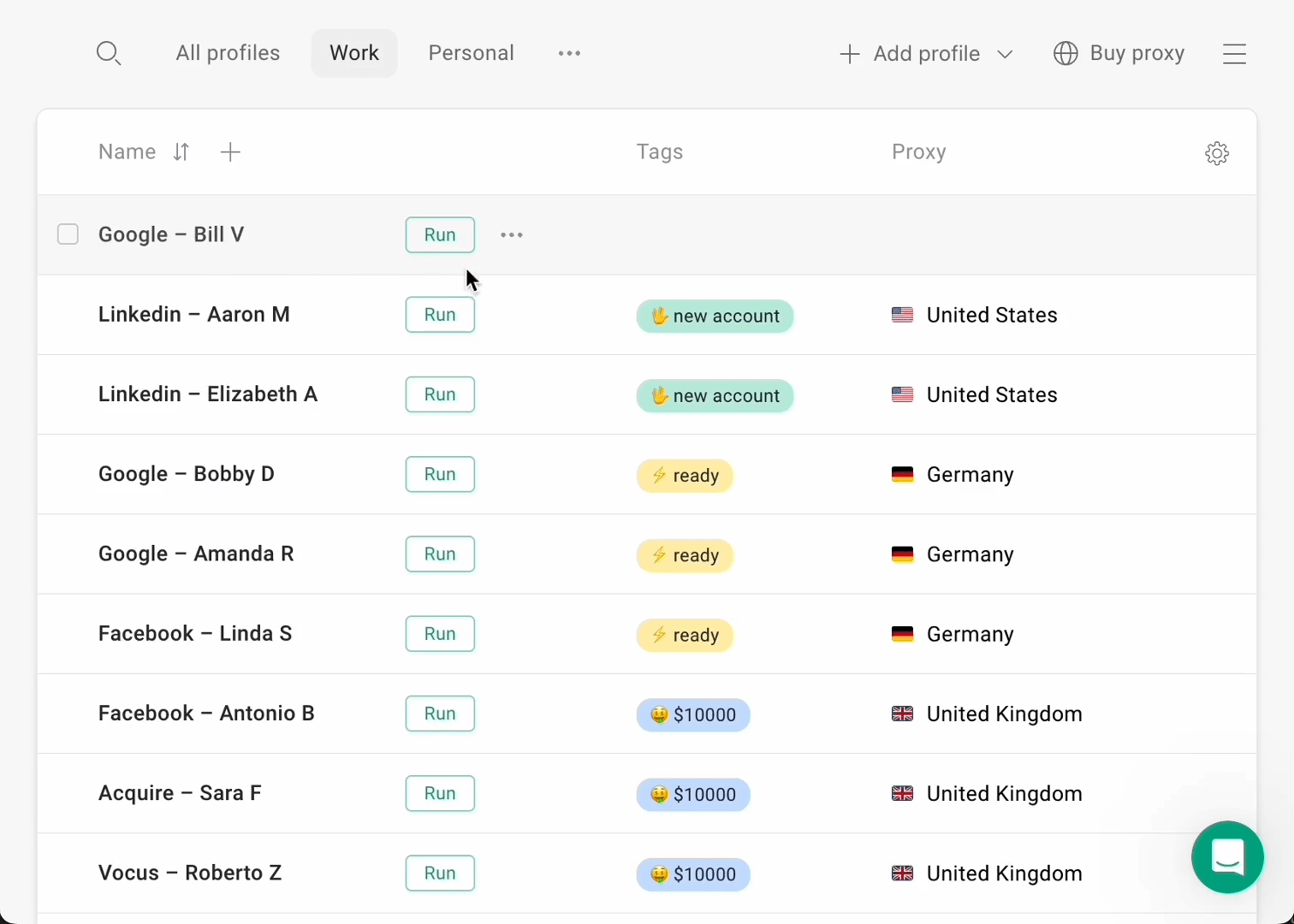Select the United Kingdom proxy for Roberto Z
1294x924 pixels.
pos(987,874)
